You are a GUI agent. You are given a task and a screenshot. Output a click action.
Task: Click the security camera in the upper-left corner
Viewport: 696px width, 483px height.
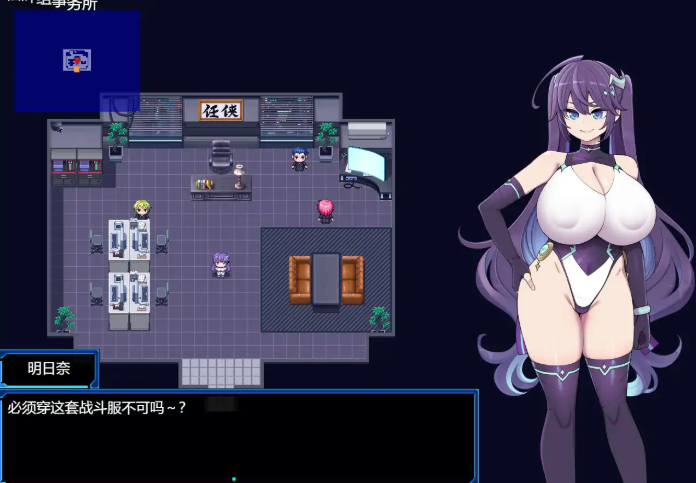(58, 128)
